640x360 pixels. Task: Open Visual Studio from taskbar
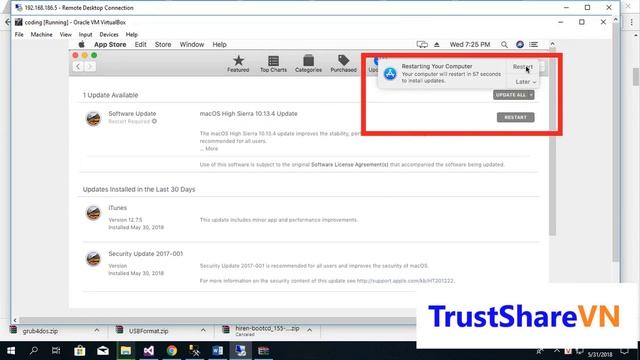click(149, 351)
